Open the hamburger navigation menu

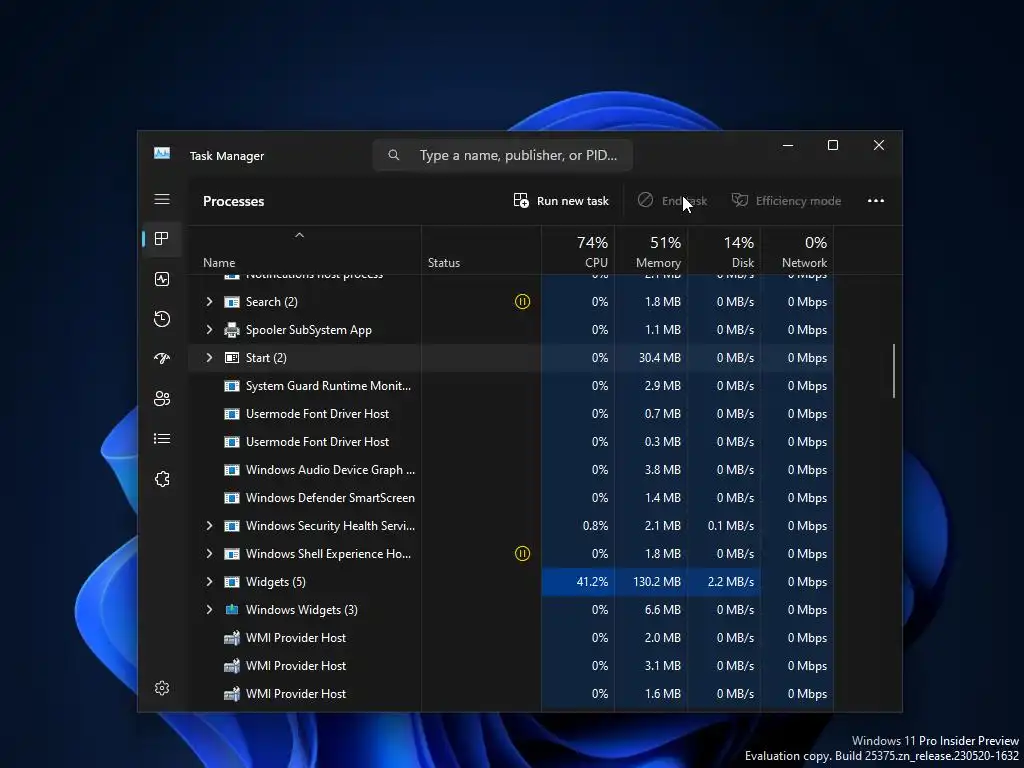click(162, 199)
